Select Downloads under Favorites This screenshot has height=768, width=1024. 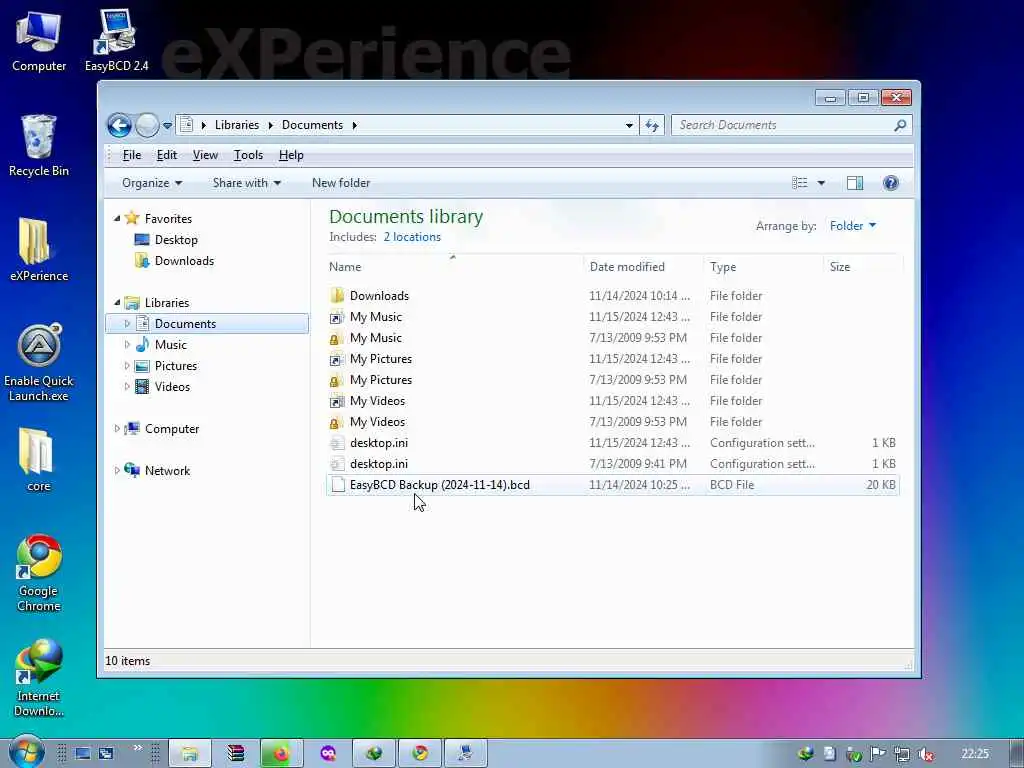(x=184, y=261)
